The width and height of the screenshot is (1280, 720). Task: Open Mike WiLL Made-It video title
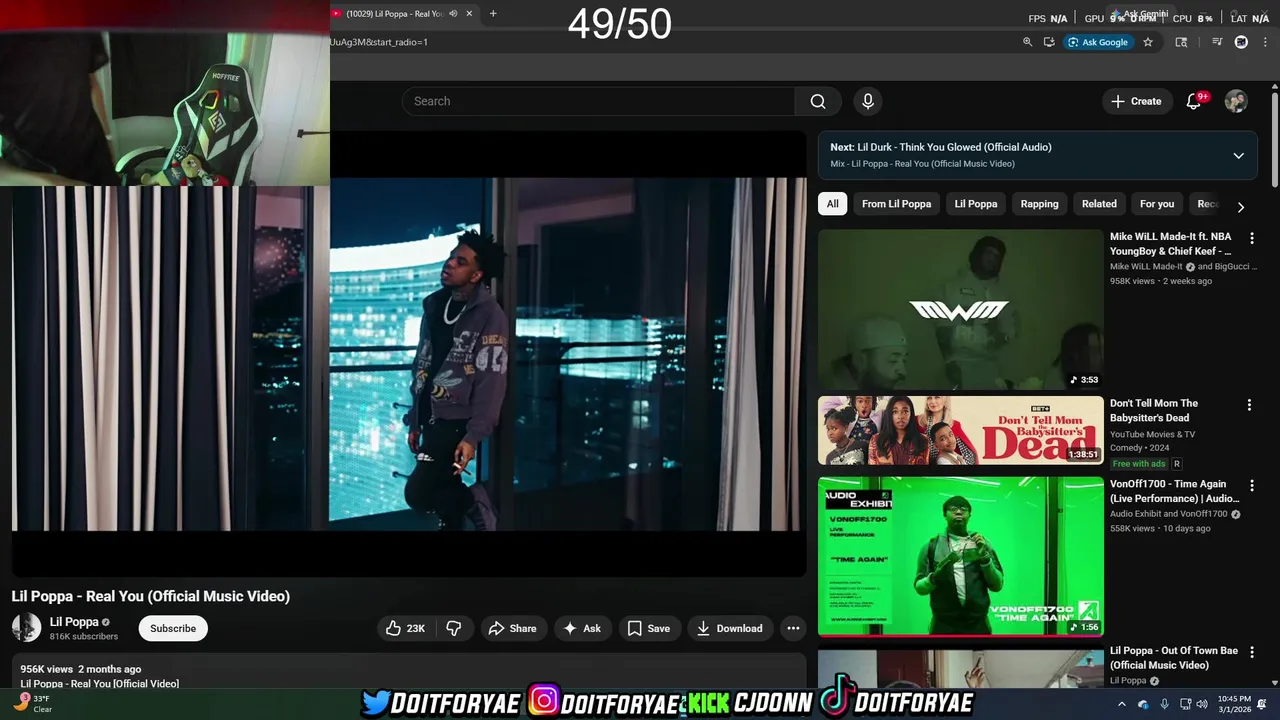coord(1171,244)
